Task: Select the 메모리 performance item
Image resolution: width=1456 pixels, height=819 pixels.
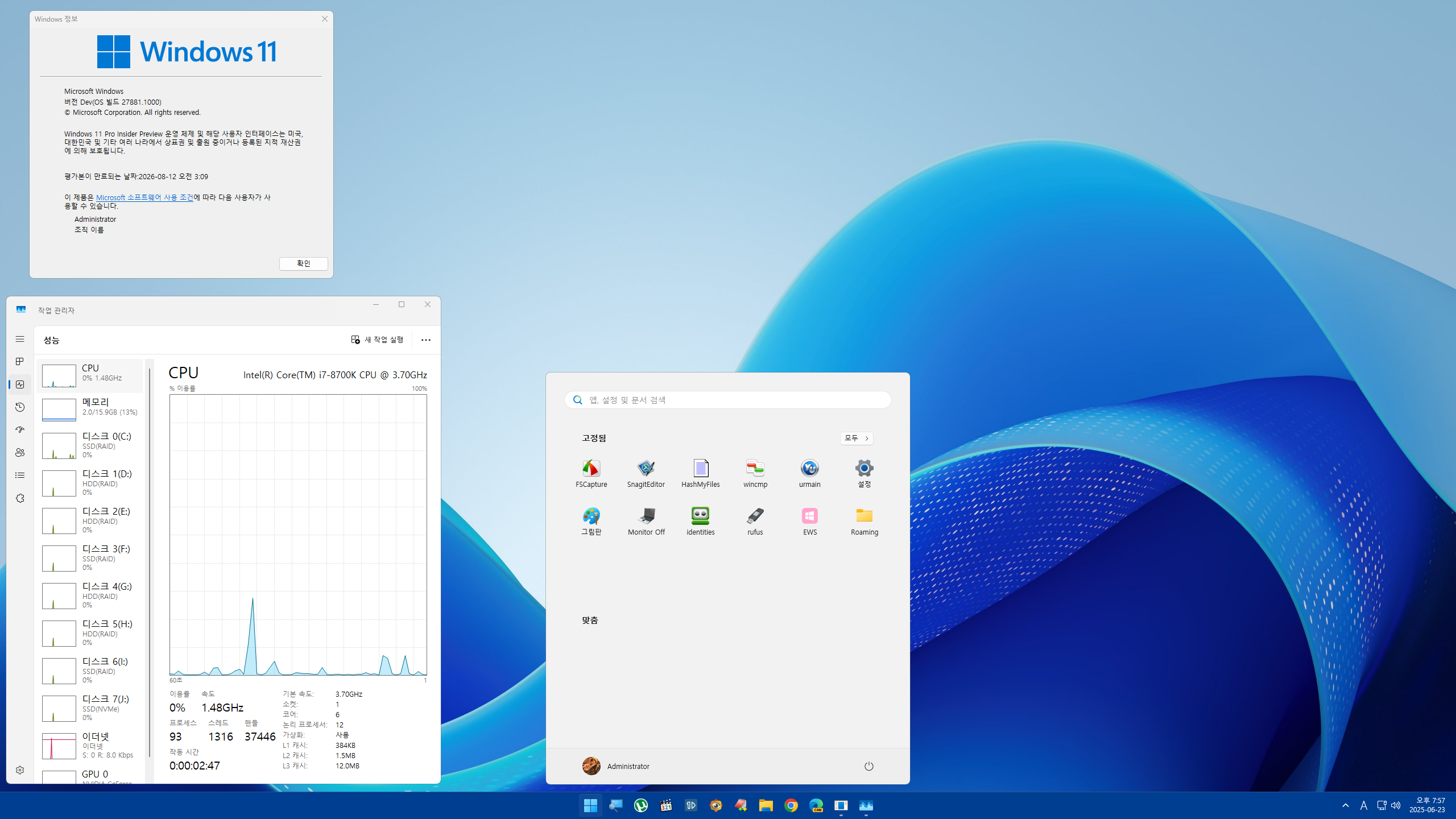Action: pyautogui.click(x=90, y=407)
